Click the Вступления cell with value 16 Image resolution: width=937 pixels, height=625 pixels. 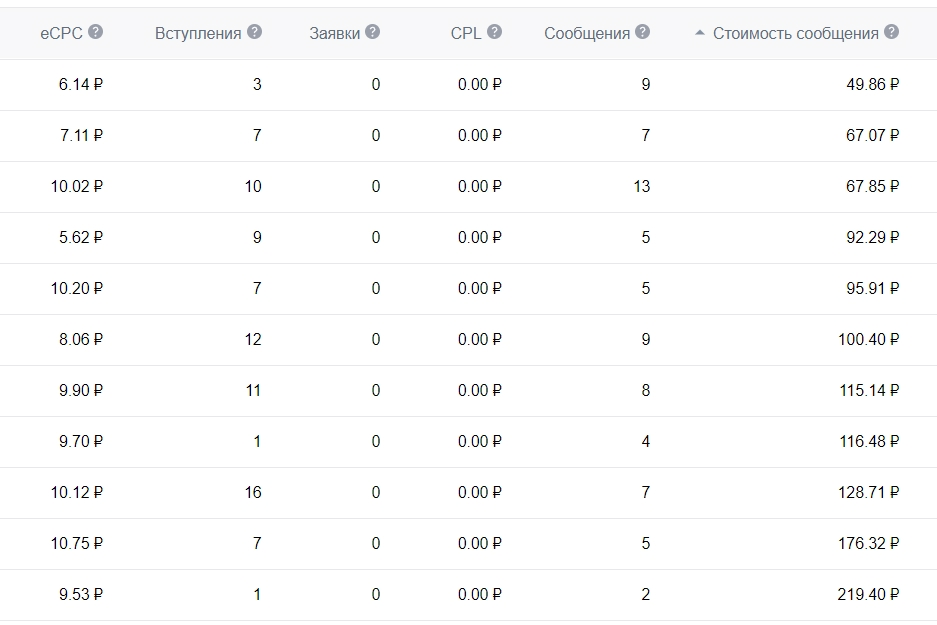[x=253, y=493]
